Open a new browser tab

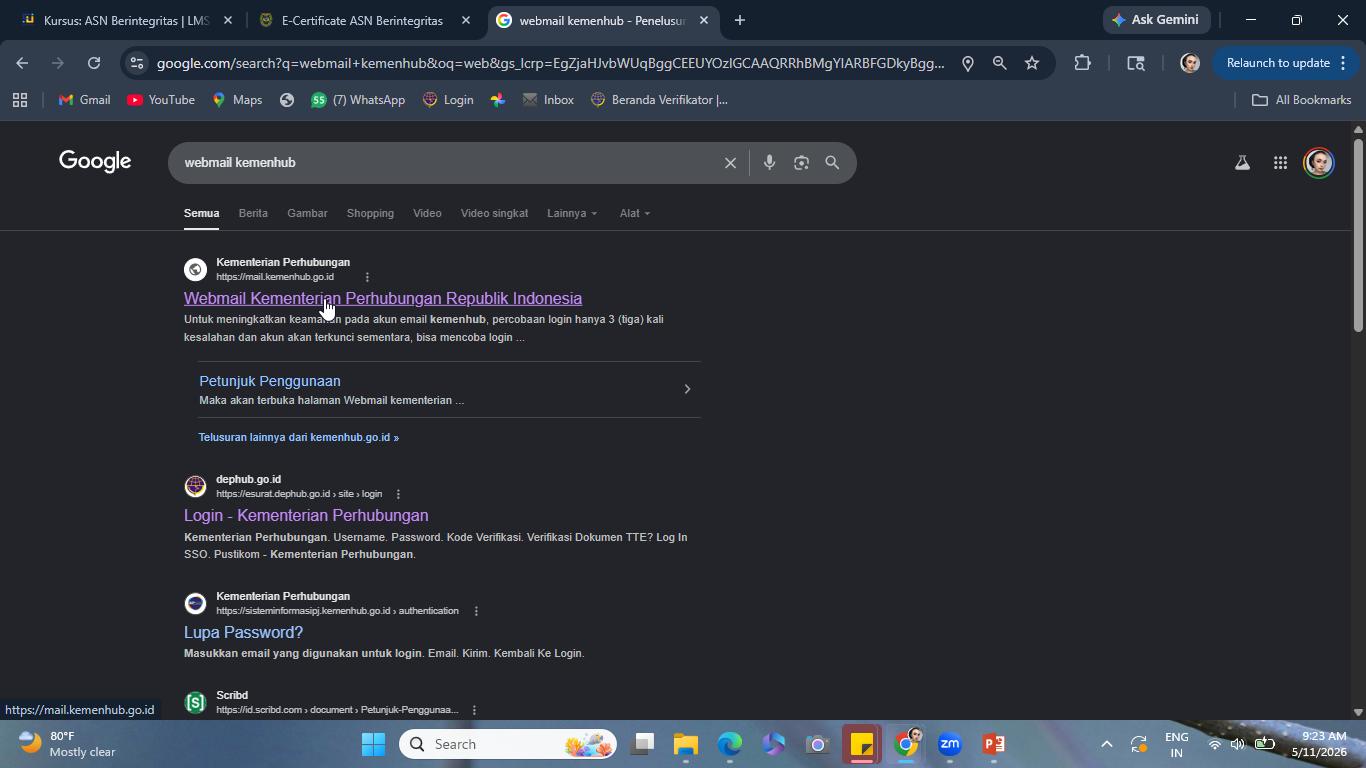click(739, 20)
